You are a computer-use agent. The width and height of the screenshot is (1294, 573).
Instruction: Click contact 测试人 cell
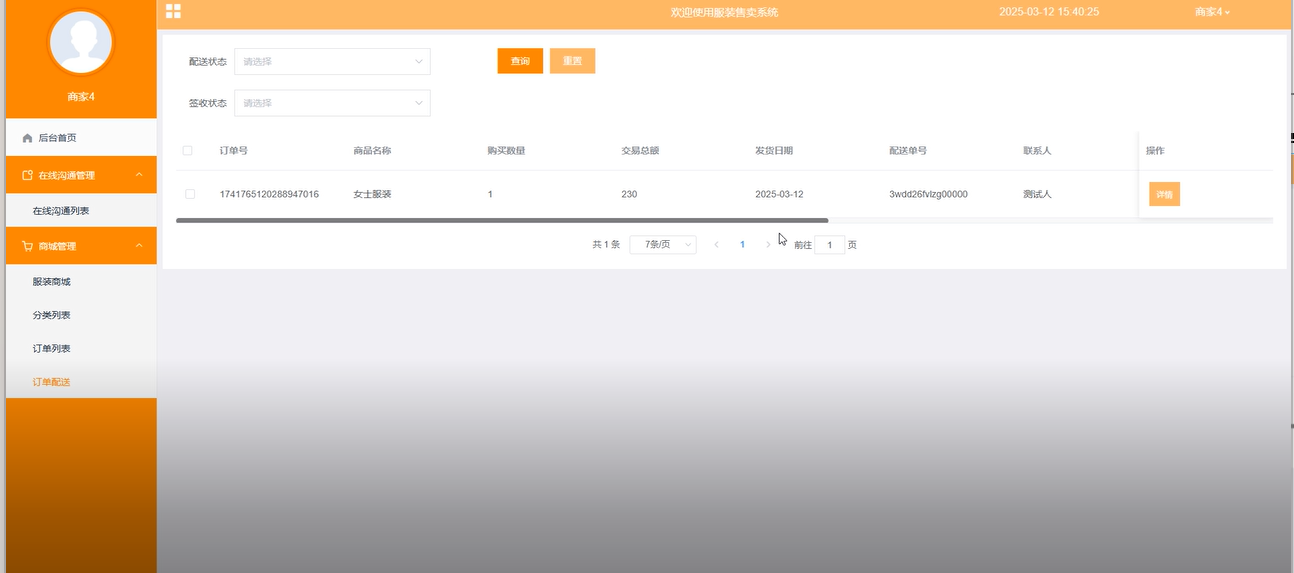pos(1037,194)
